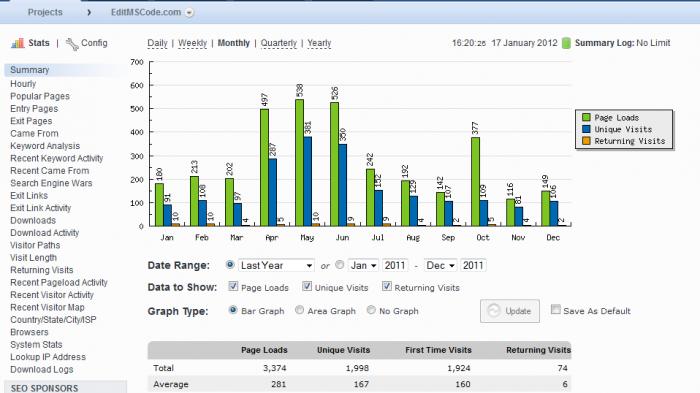
Task: Click the chevron arrow after Projects
Action: [89, 13]
